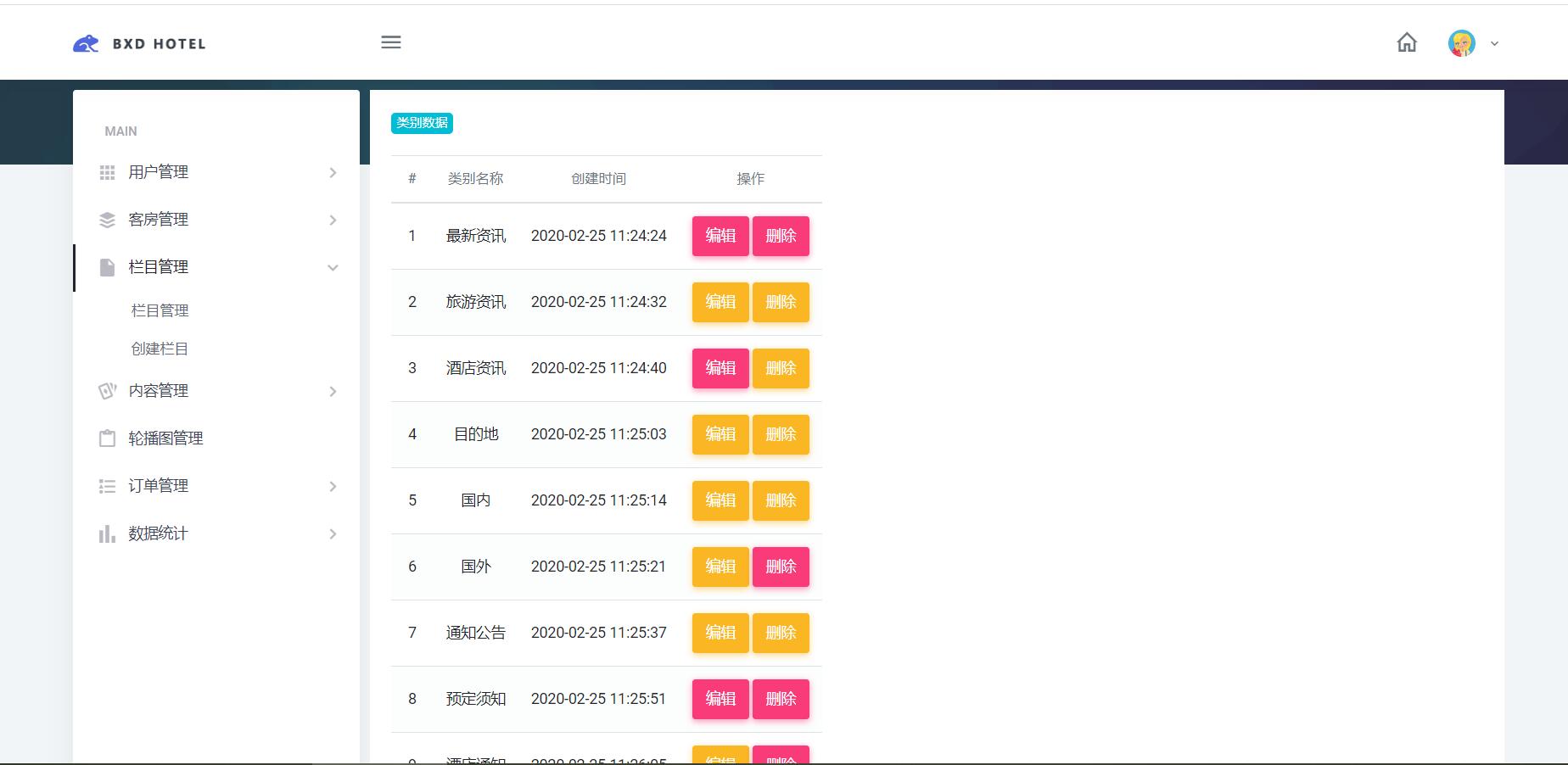This screenshot has width=1568, height=765.
Task: Expand the 订单管理 chevron
Action: [x=333, y=487]
